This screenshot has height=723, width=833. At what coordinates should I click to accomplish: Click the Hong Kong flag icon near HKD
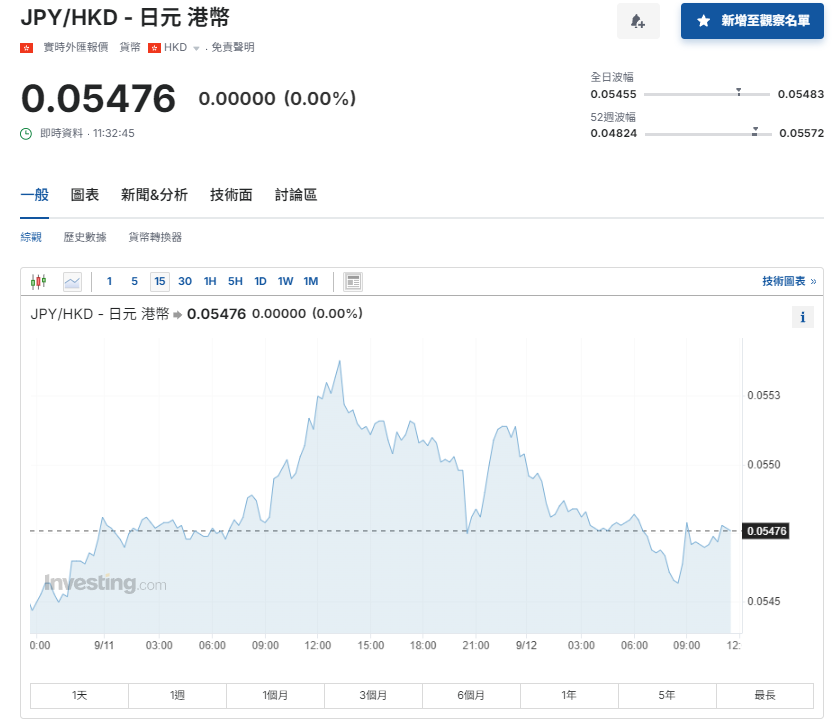153,46
